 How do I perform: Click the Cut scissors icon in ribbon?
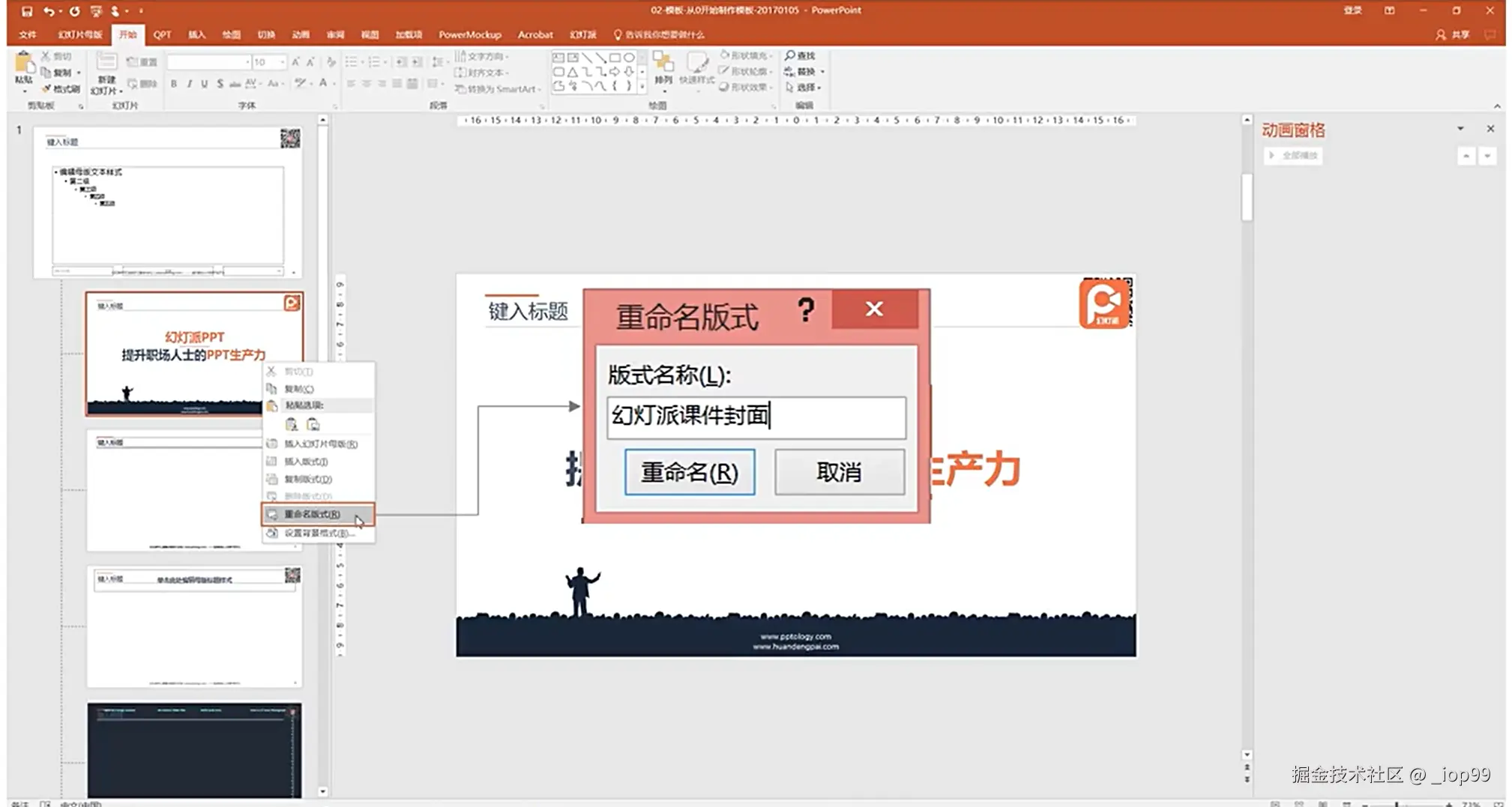46,56
